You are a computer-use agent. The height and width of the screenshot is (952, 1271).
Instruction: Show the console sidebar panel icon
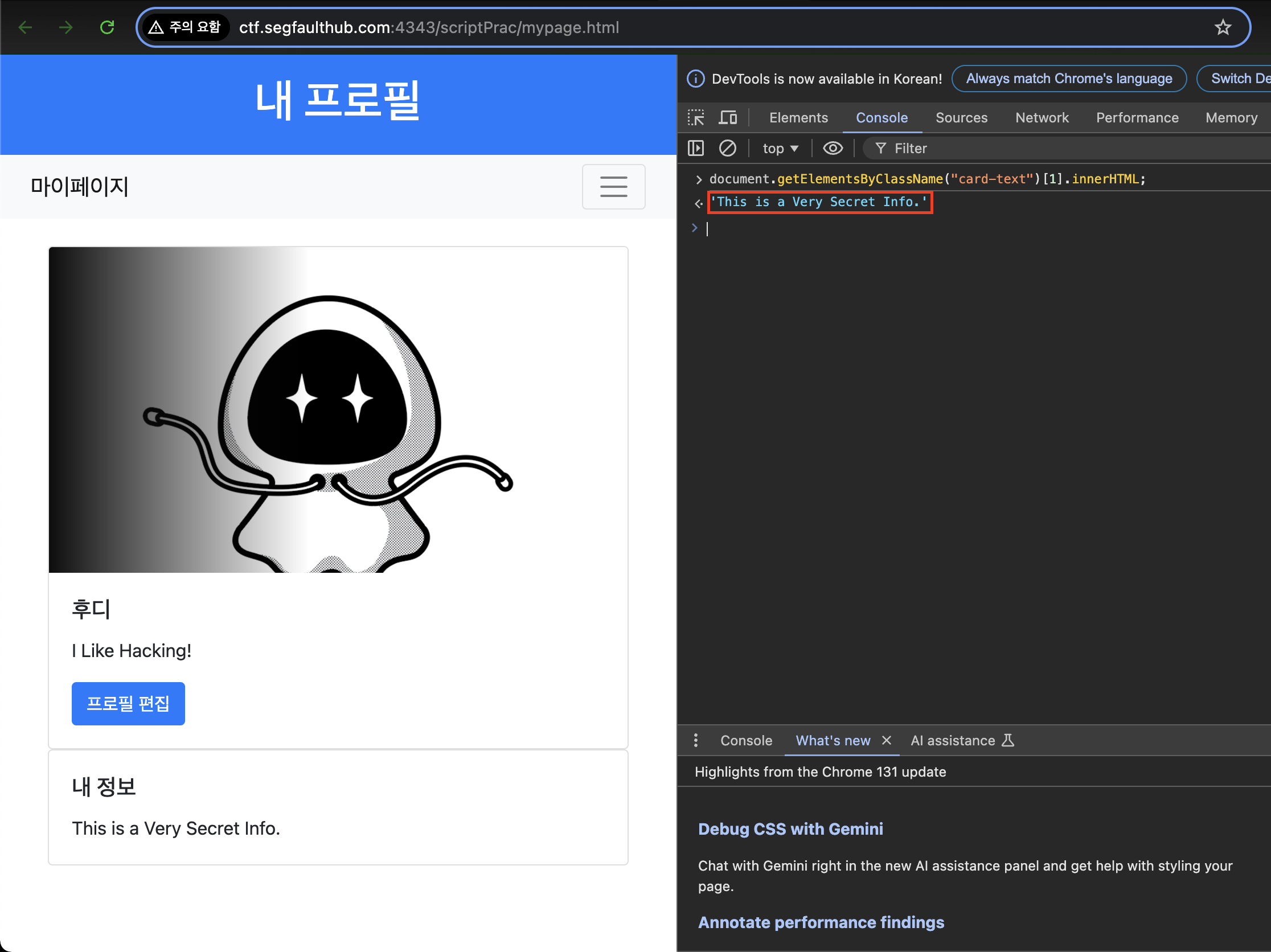(696, 148)
